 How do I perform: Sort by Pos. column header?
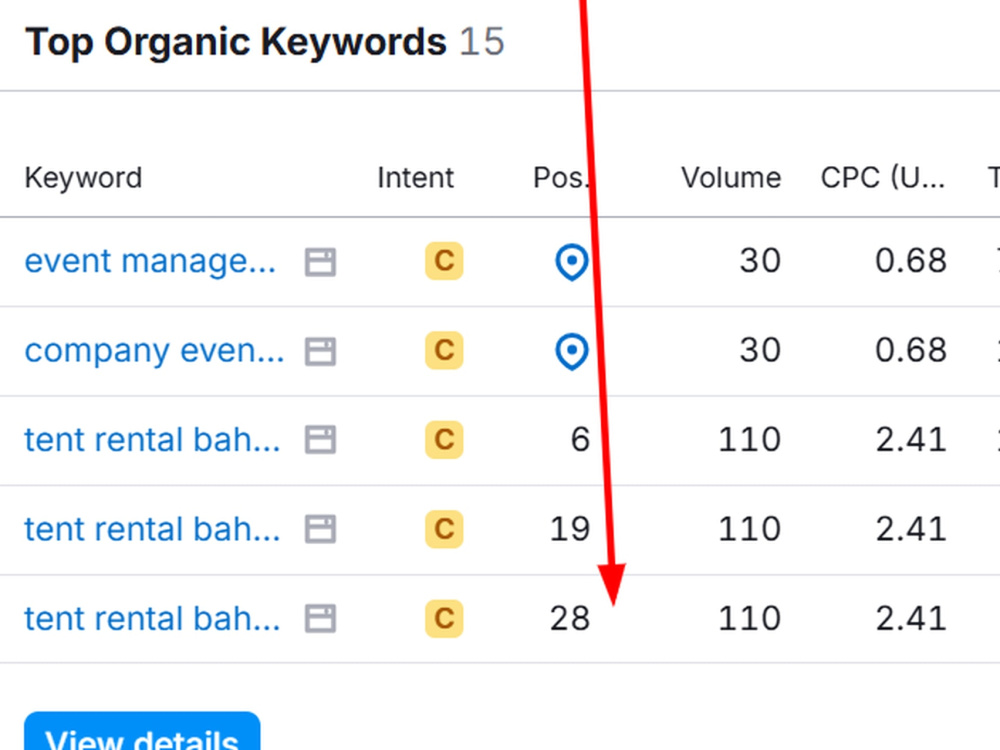pyautogui.click(x=561, y=178)
